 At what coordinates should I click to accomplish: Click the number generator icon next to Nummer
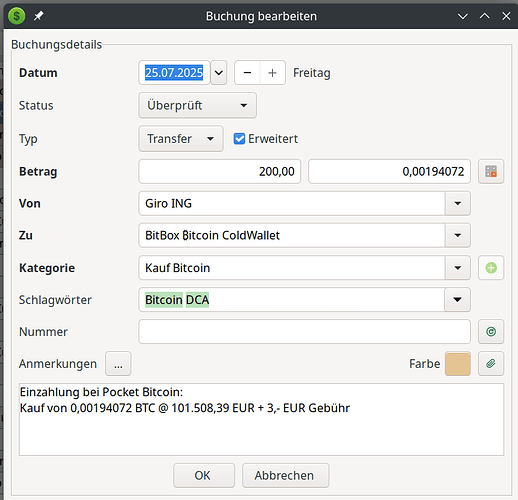pos(491,332)
